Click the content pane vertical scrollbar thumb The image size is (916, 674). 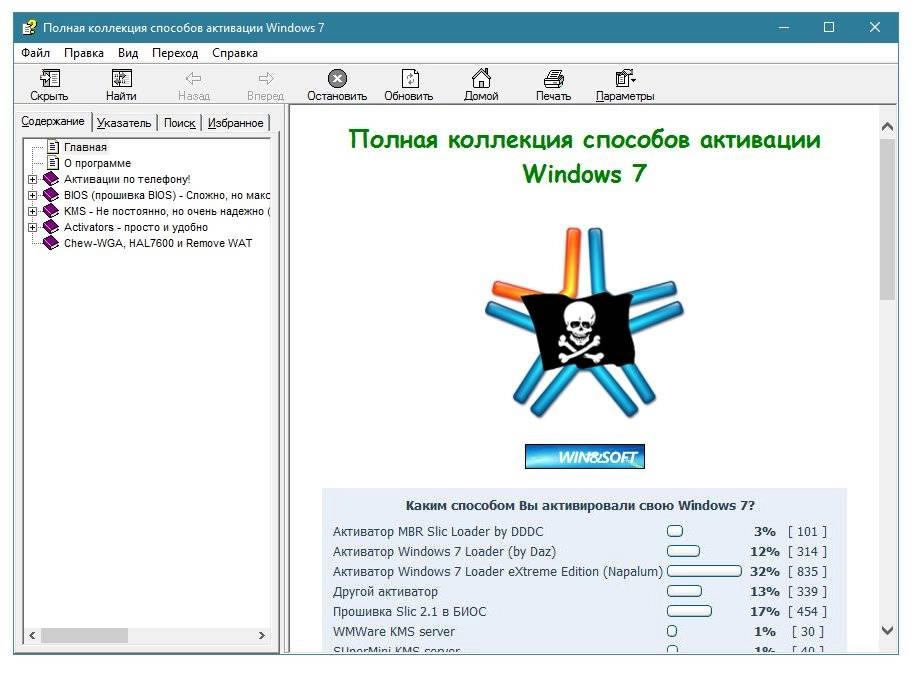click(887, 219)
